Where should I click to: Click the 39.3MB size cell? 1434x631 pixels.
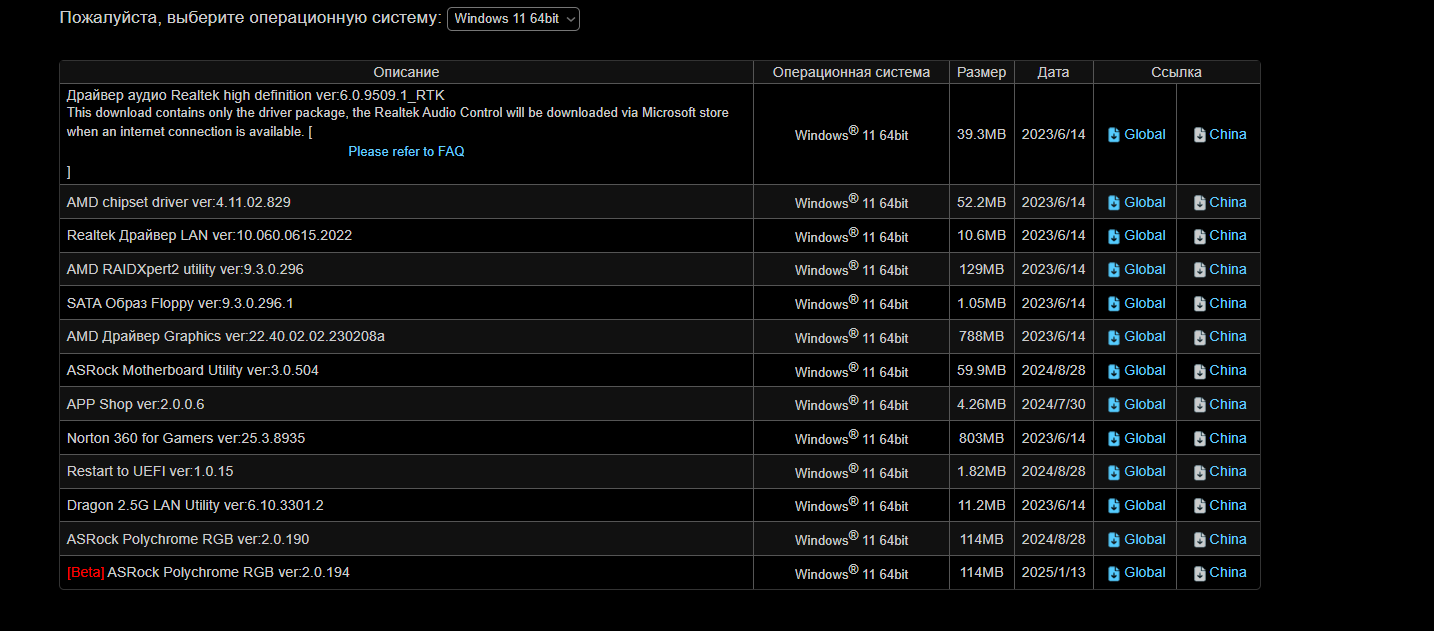pos(981,134)
